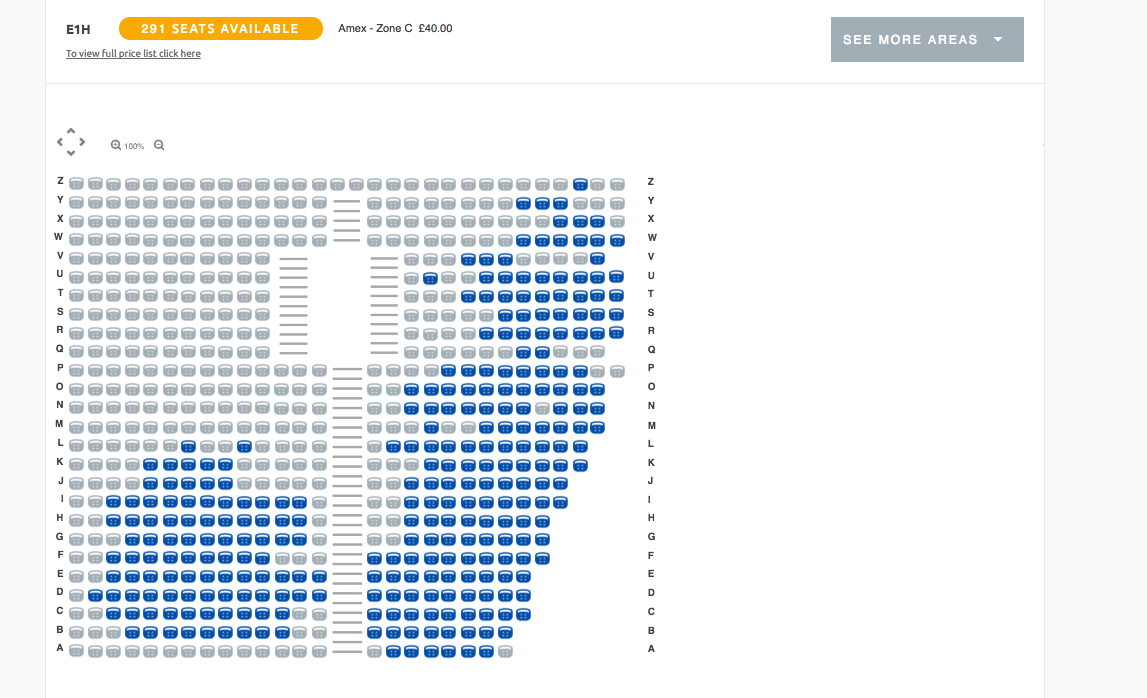Pan the seat map up
Screen dimensions: 1147x698
point(71,131)
